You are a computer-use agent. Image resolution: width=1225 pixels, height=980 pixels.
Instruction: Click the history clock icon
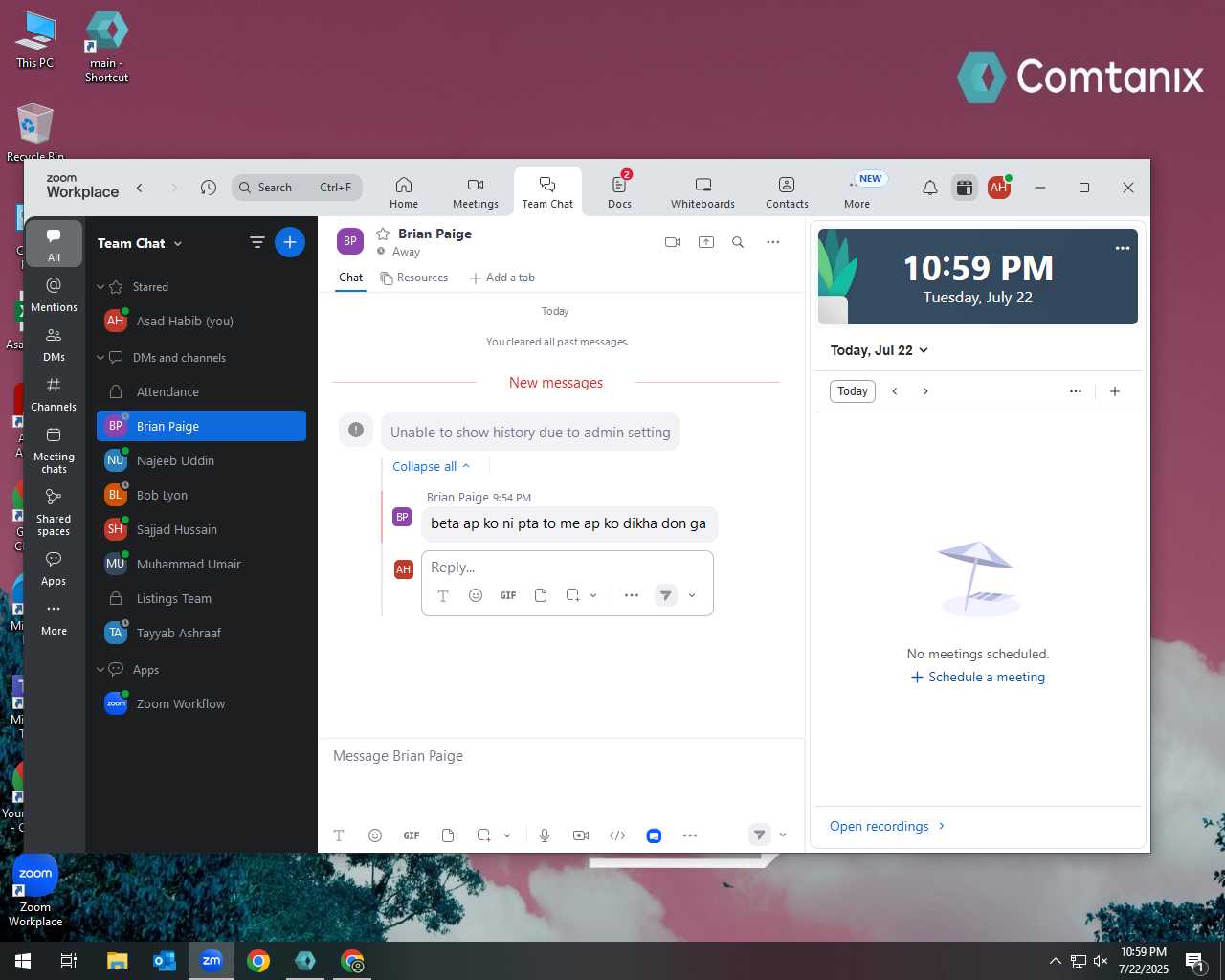(209, 188)
